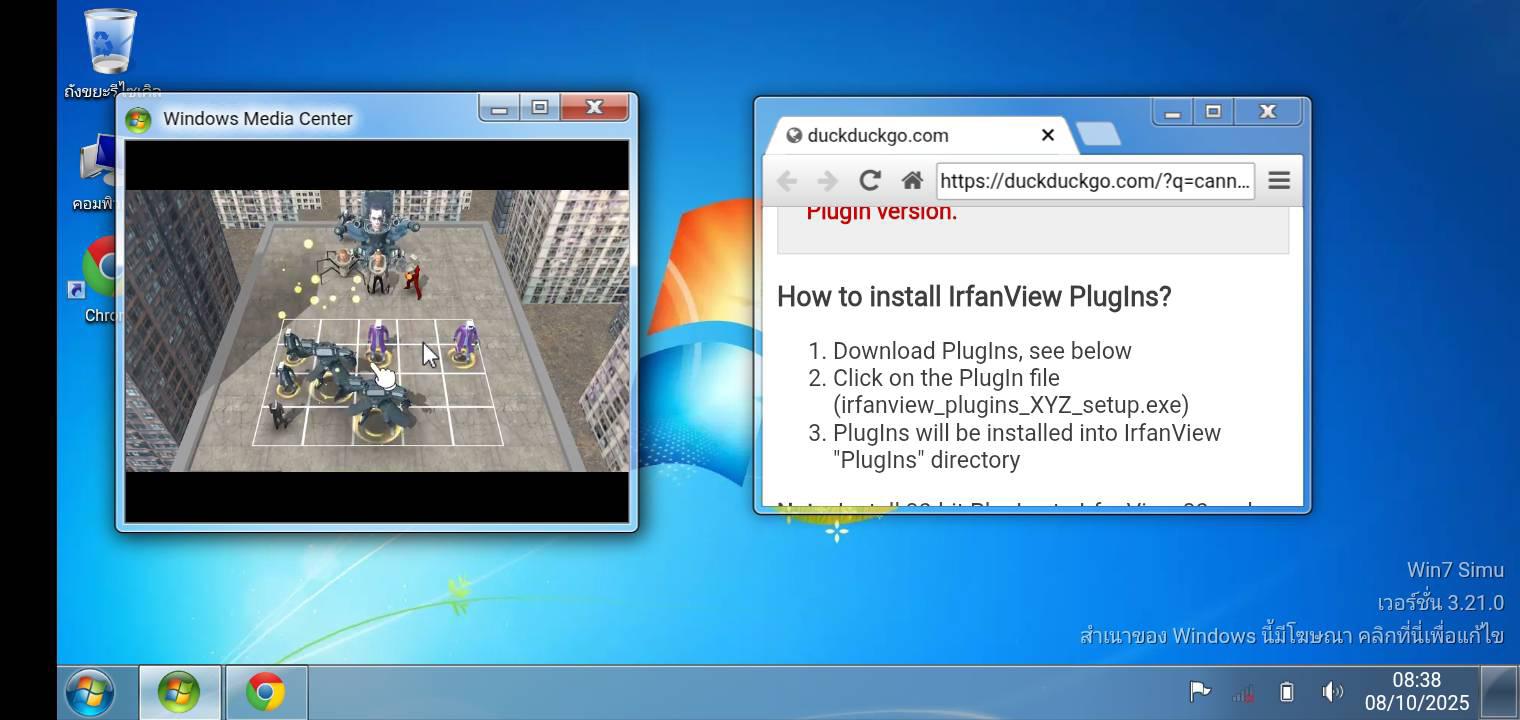Open a new browser tab

tap(1099, 134)
